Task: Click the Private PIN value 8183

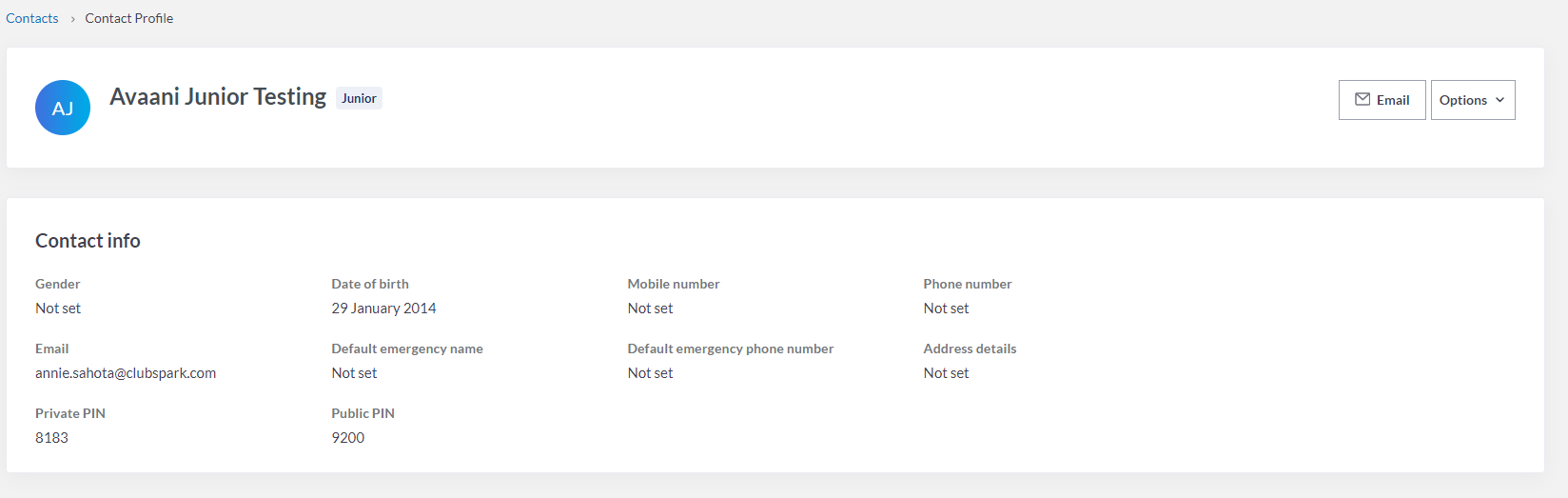Action: pyautogui.click(x=52, y=438)
